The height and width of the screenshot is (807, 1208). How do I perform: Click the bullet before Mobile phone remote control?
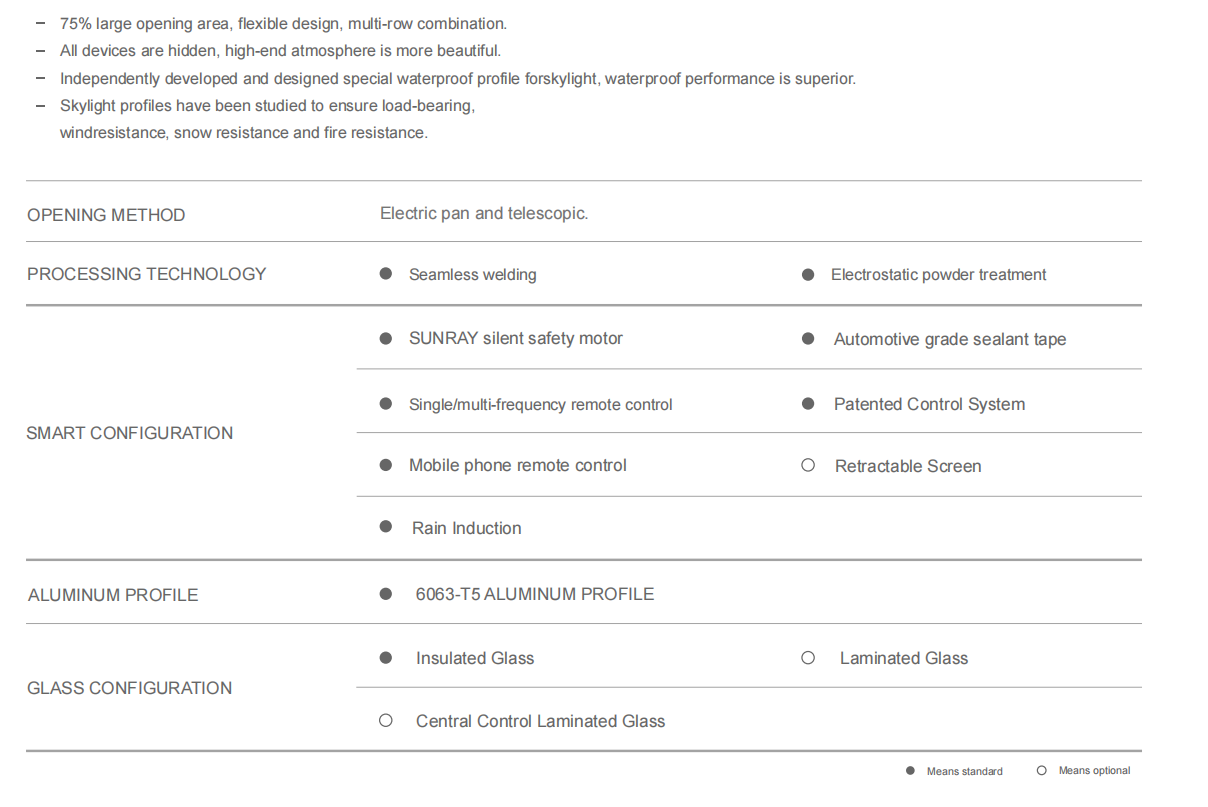(x=386, y=465)
